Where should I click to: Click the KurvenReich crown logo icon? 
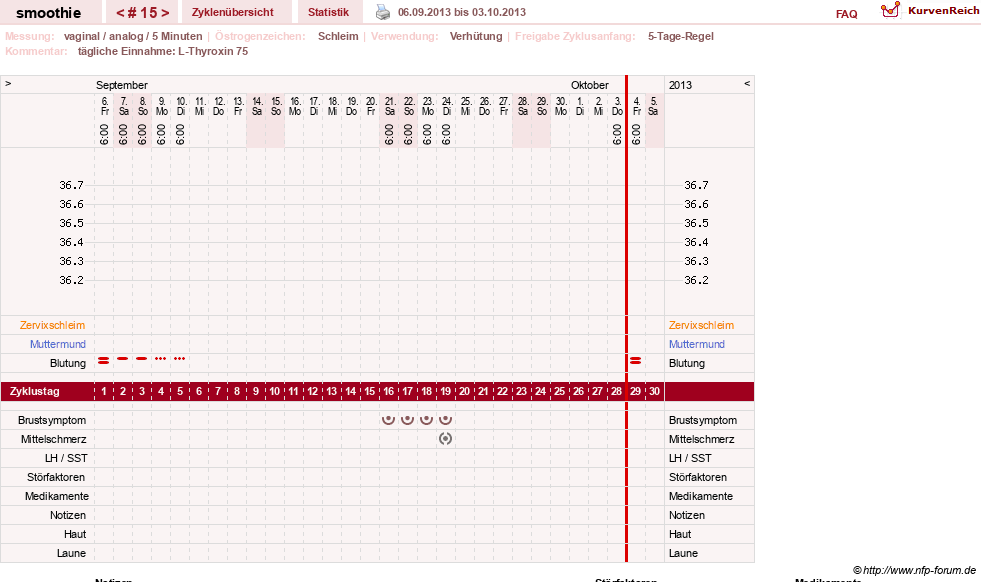tap(890, 10)
